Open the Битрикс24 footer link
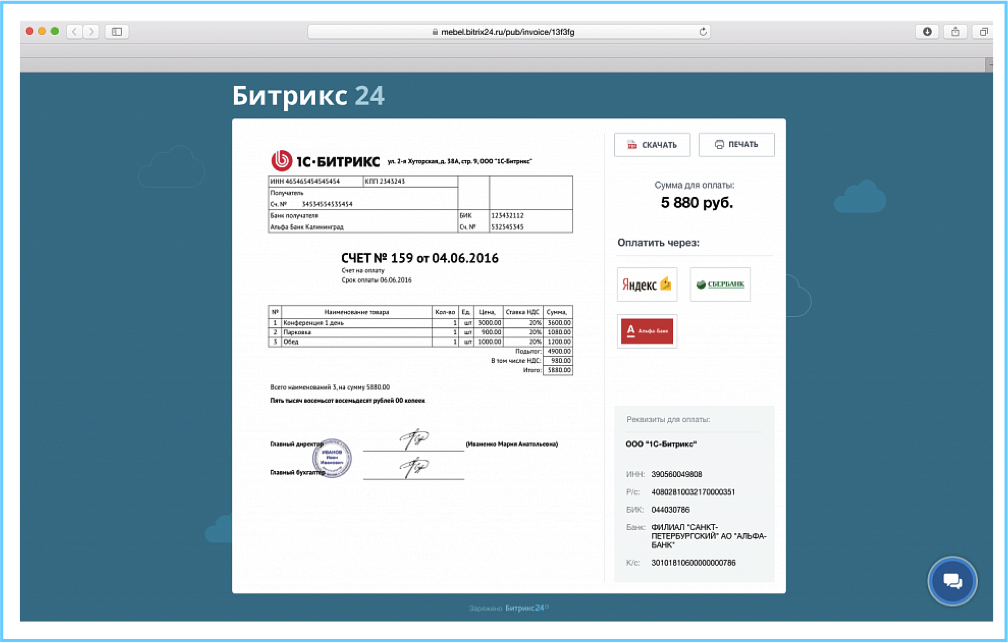Image resolution: width=1008 pixels, height=643 pixels. tap(526, 608)
